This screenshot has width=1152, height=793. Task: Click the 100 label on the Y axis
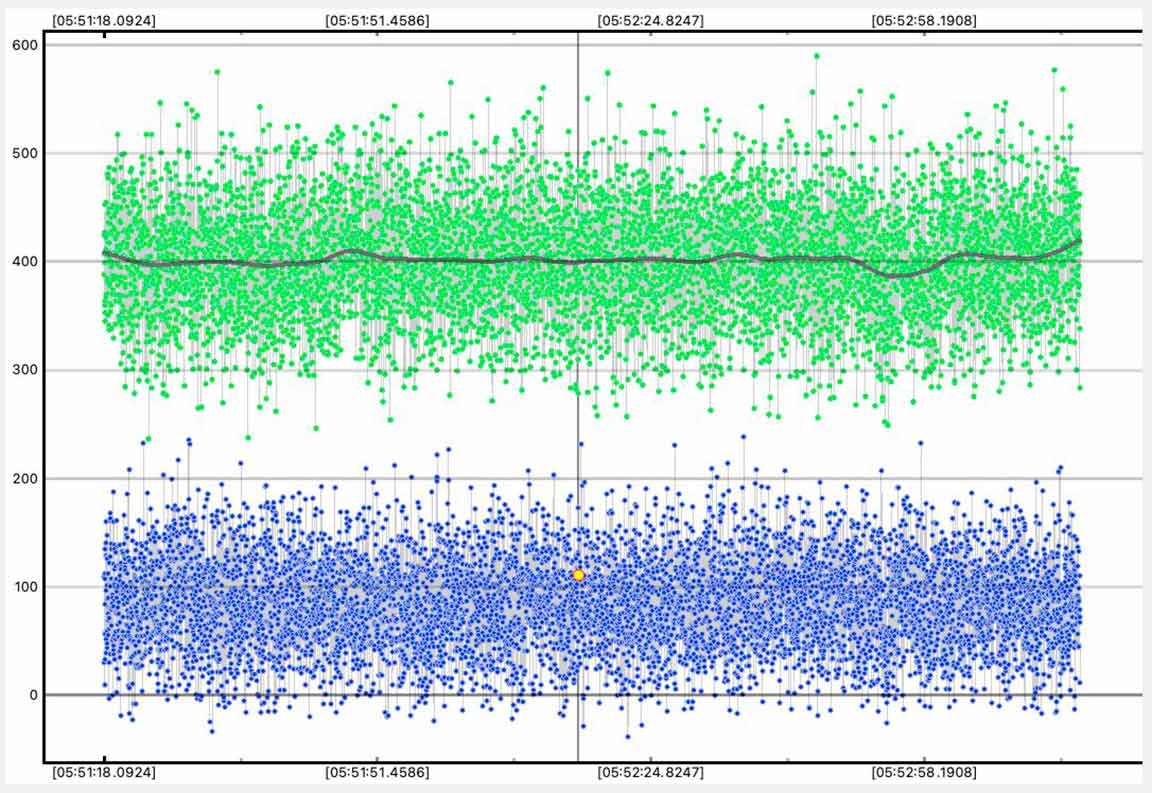point(25,587)
